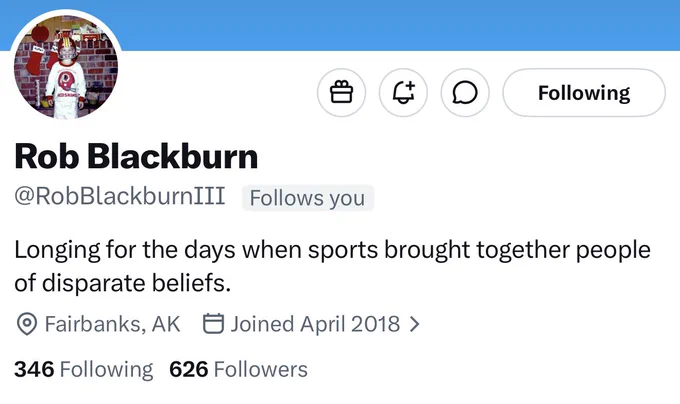The width and height of the screenshot is (680, 404).
Task: Click the Fairbanks, AK location text
Action: tap(112, 324)
